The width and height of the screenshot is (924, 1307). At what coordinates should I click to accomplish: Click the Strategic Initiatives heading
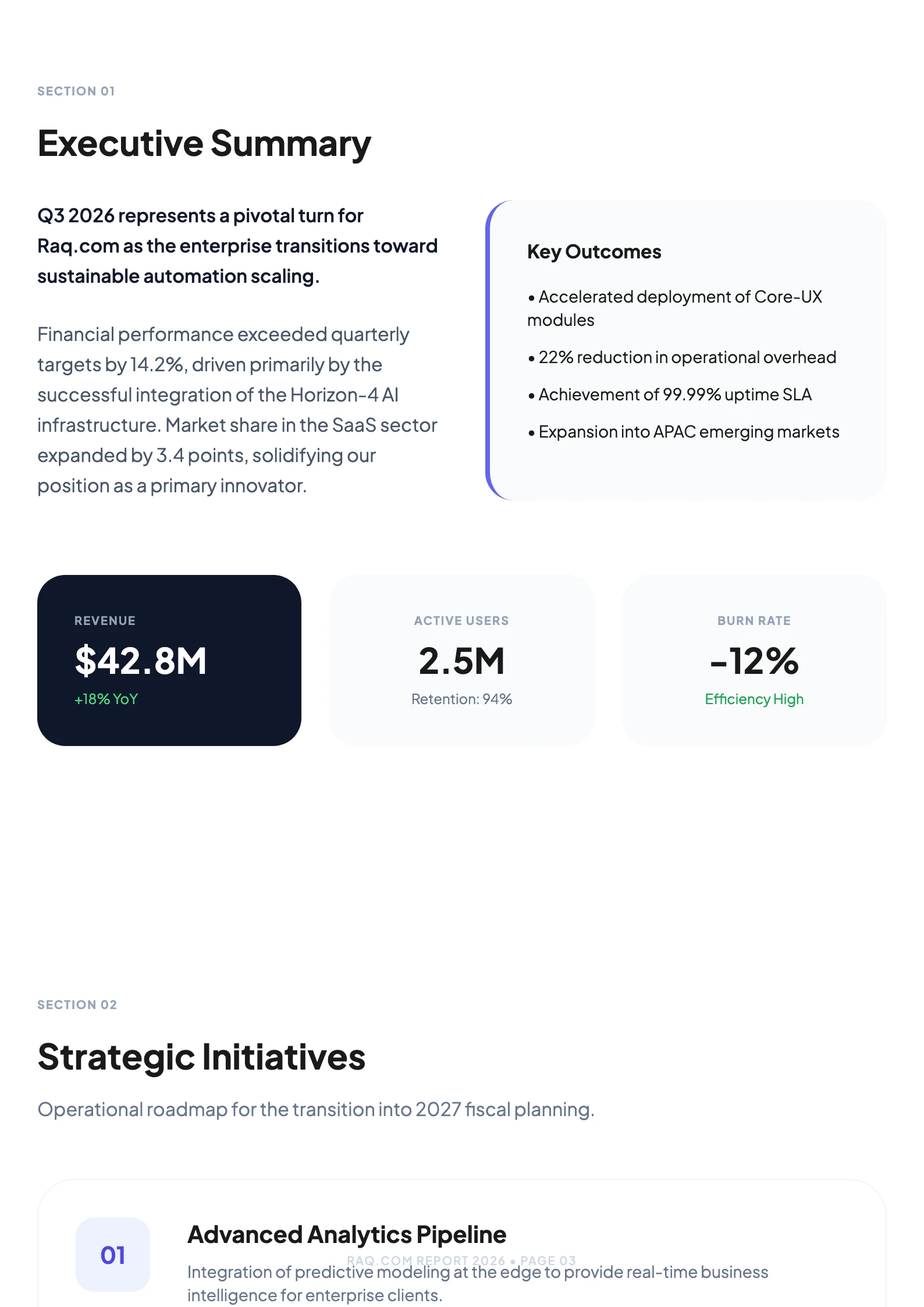[201, 1057]
